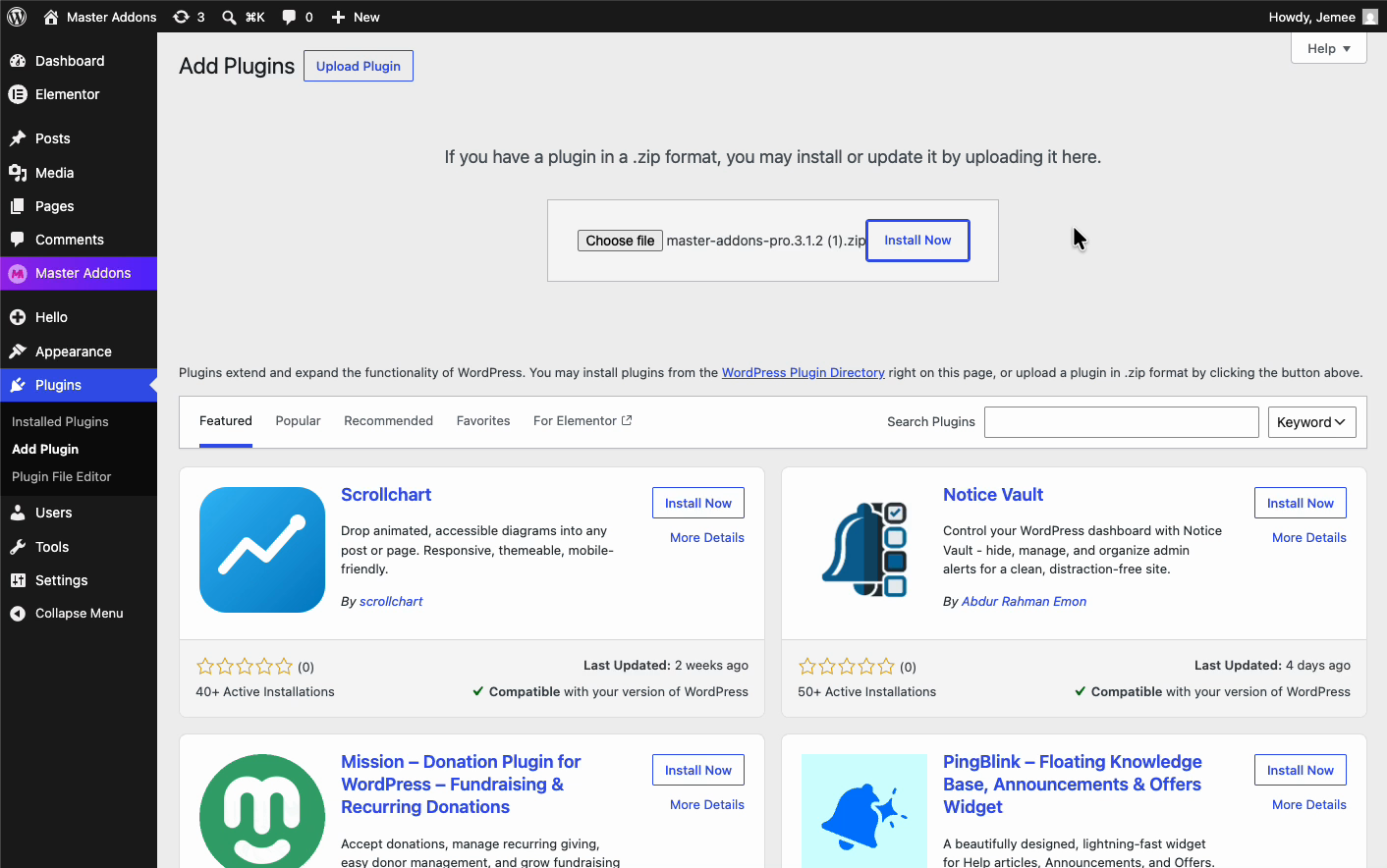Install the Notice Vault plugin

tap(1301, 503)
